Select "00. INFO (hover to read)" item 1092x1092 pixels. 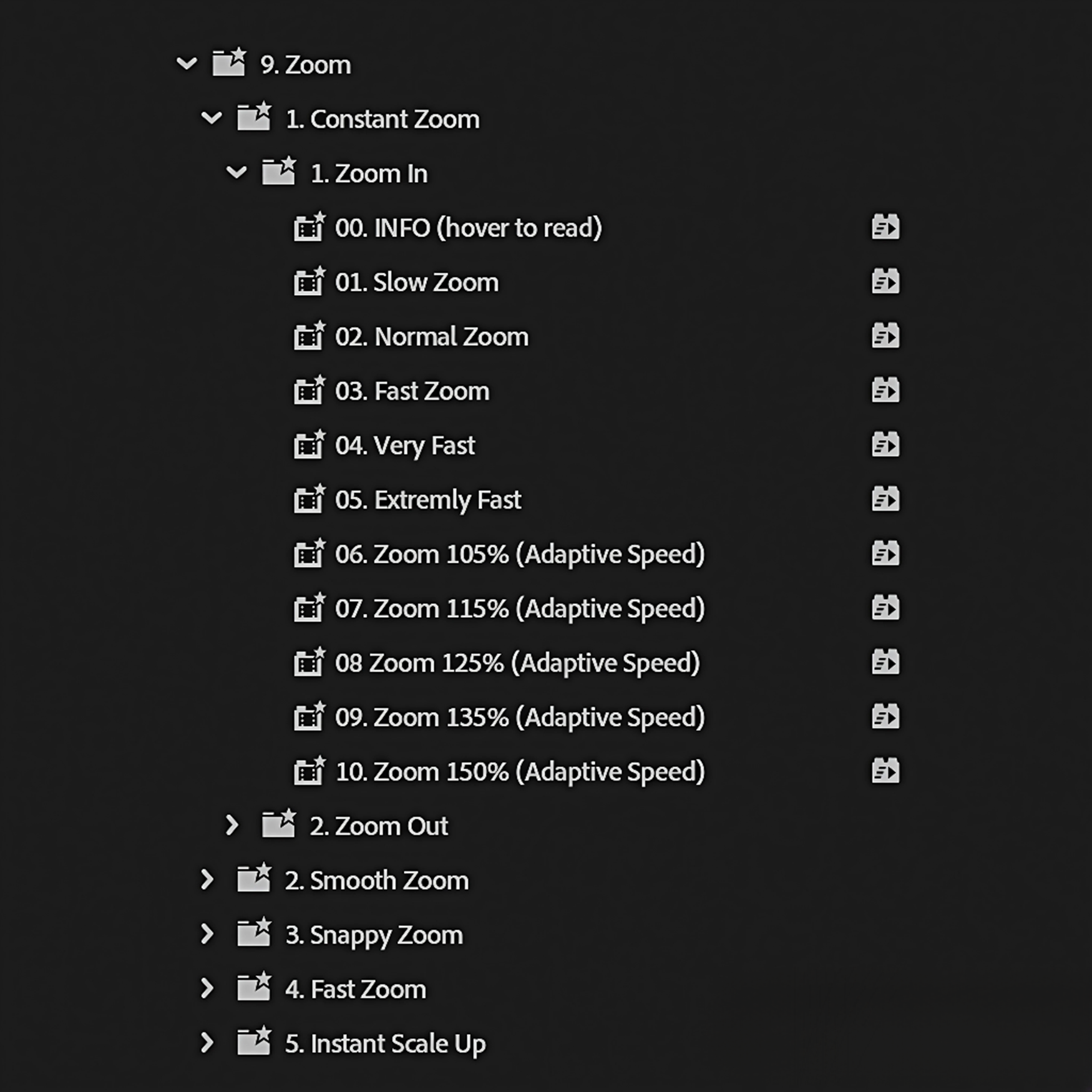[468, 227]
